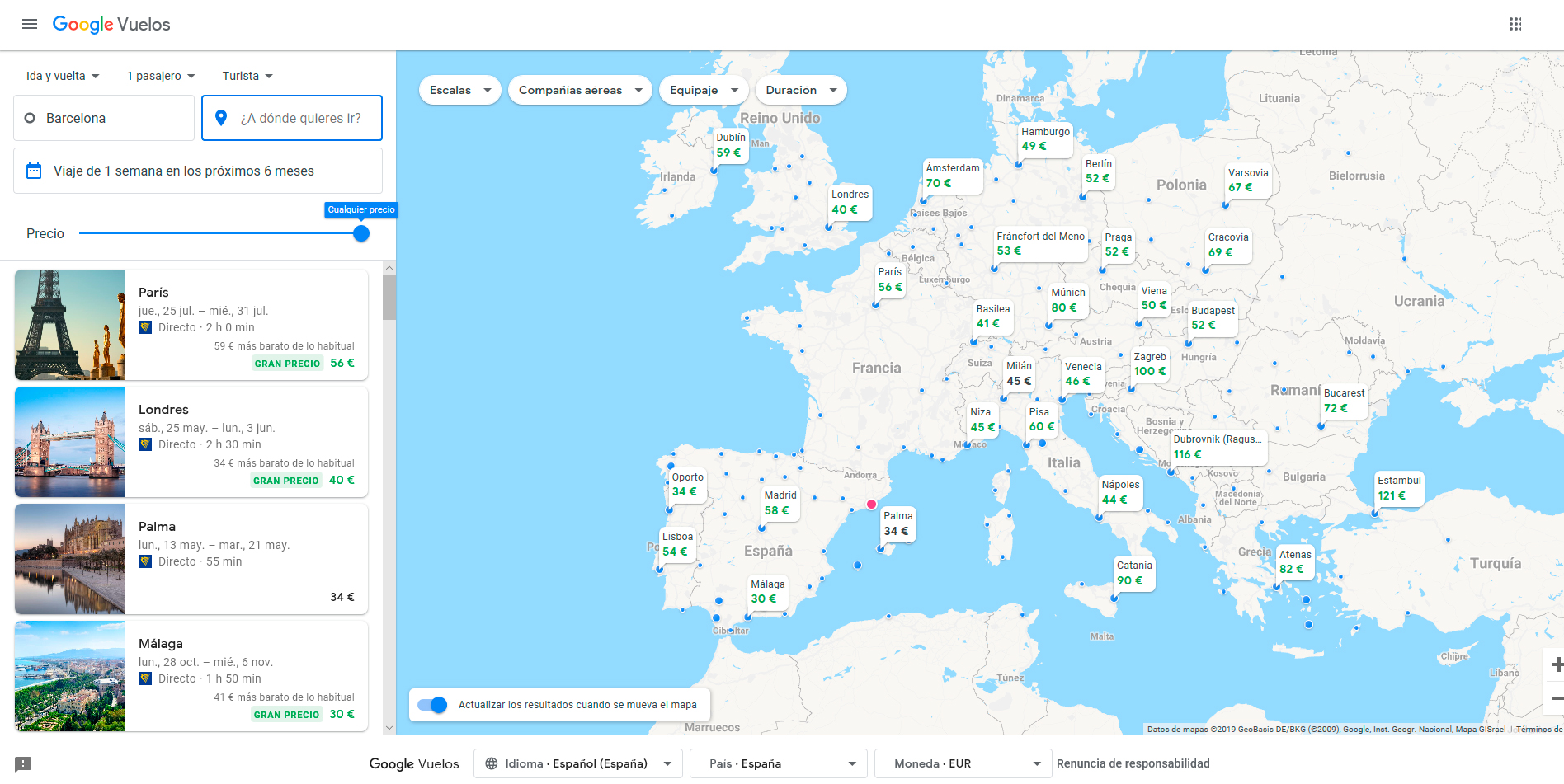The image size is (1564, 784).
Task: Click the Ámsterdam 70 € map marker
Action: coord(953,176)
